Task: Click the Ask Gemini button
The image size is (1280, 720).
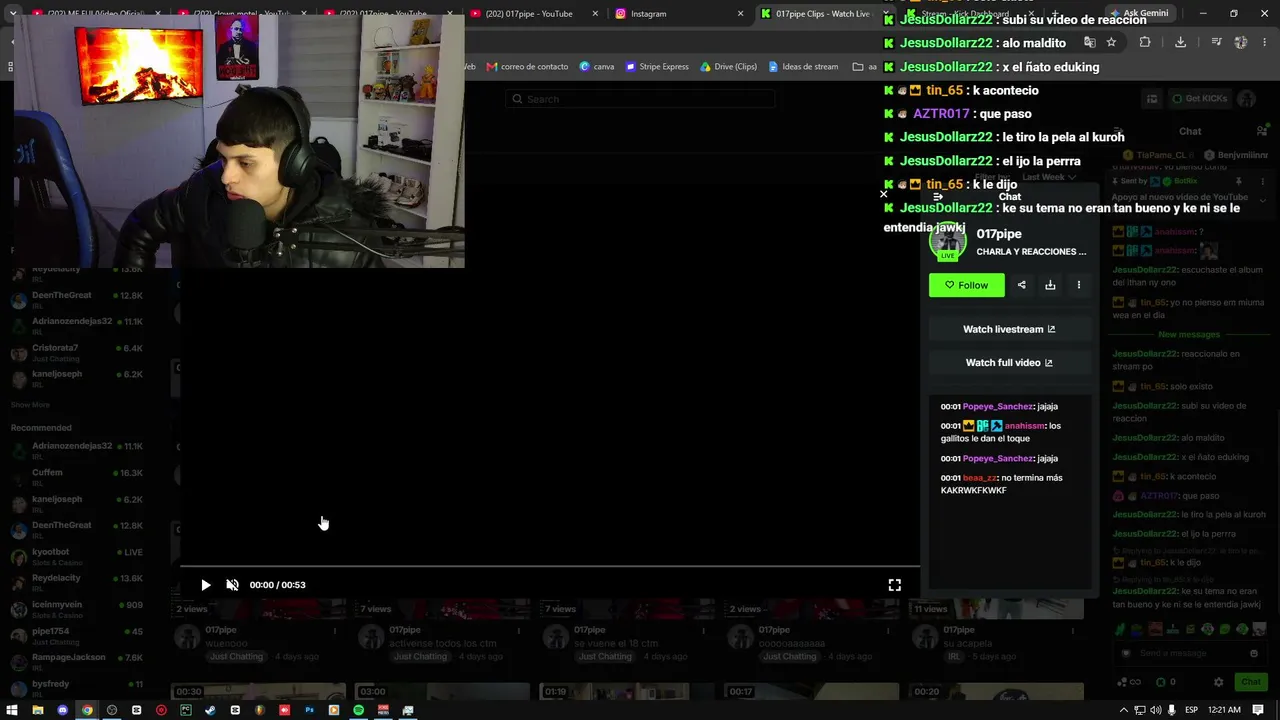Action: click(1138, 14)
